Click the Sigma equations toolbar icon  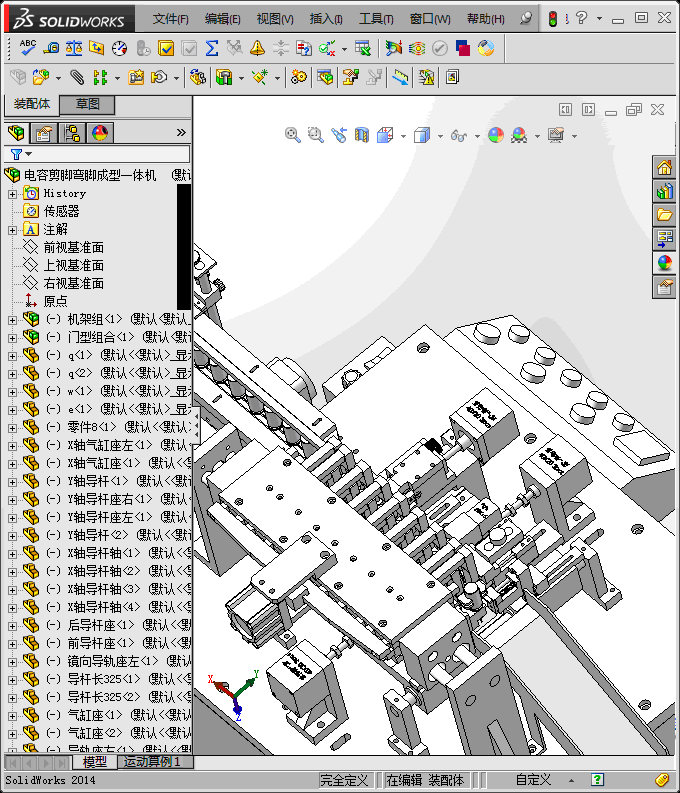[x=211, y=47]
